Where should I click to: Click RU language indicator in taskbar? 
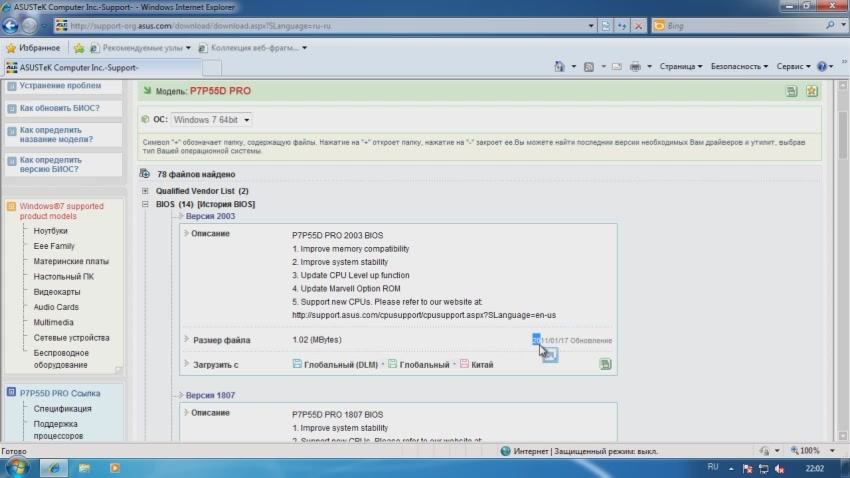pos(713,467)
